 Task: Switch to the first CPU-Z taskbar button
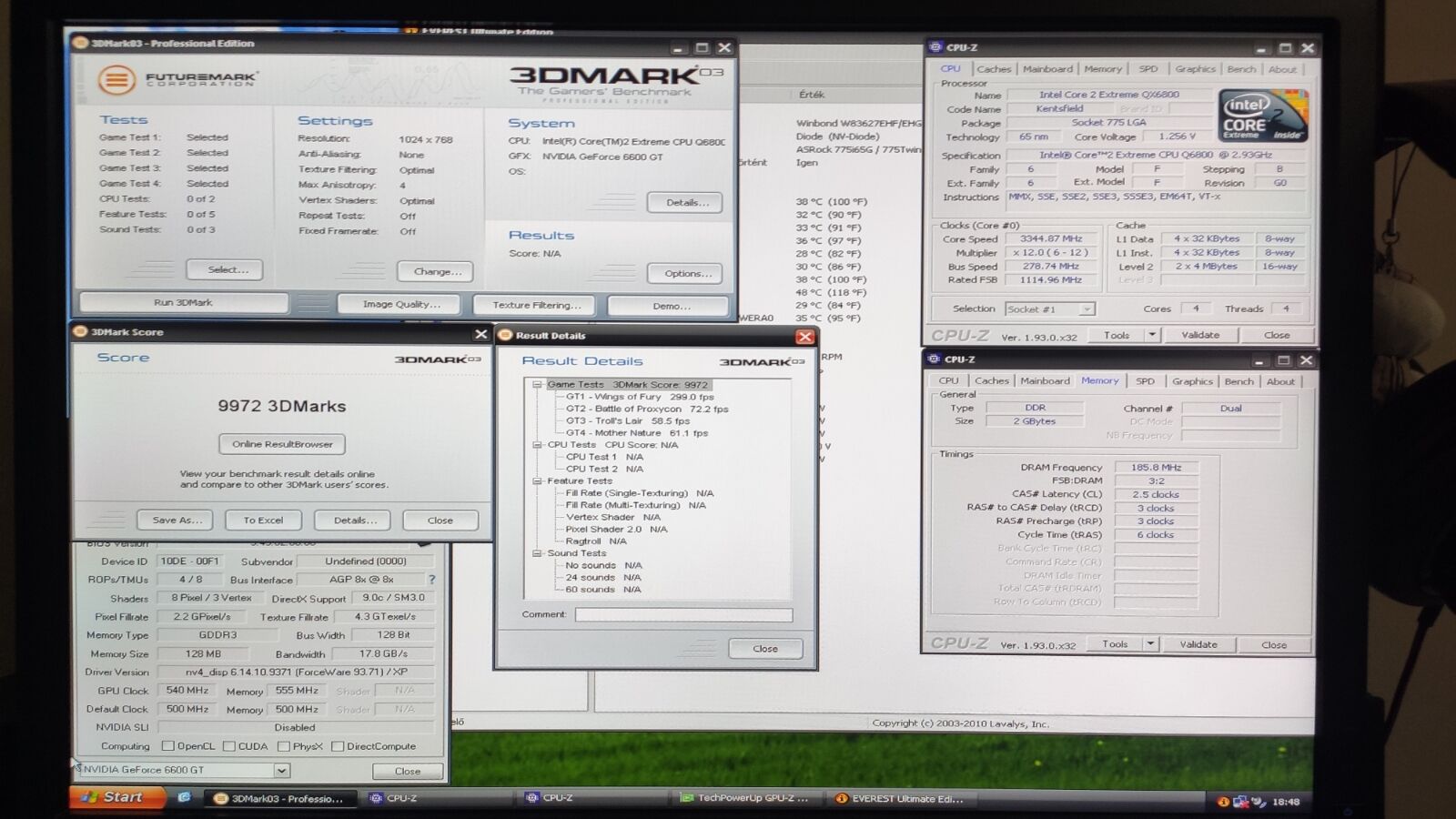click(438, 798)
